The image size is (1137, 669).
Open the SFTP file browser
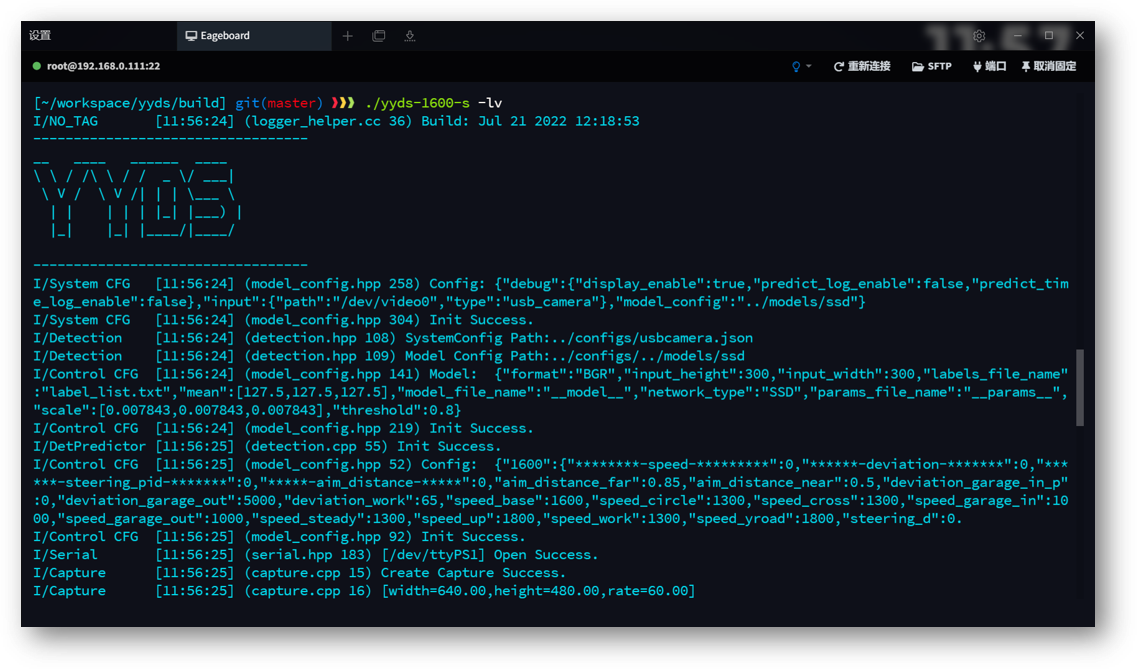coord(932,66)
